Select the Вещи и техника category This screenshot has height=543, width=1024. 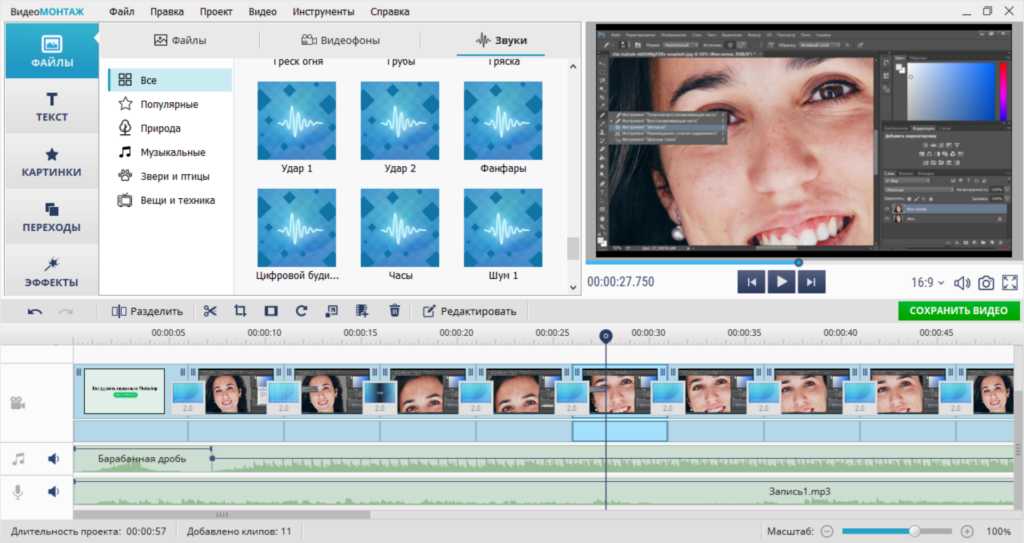(170, 201)
